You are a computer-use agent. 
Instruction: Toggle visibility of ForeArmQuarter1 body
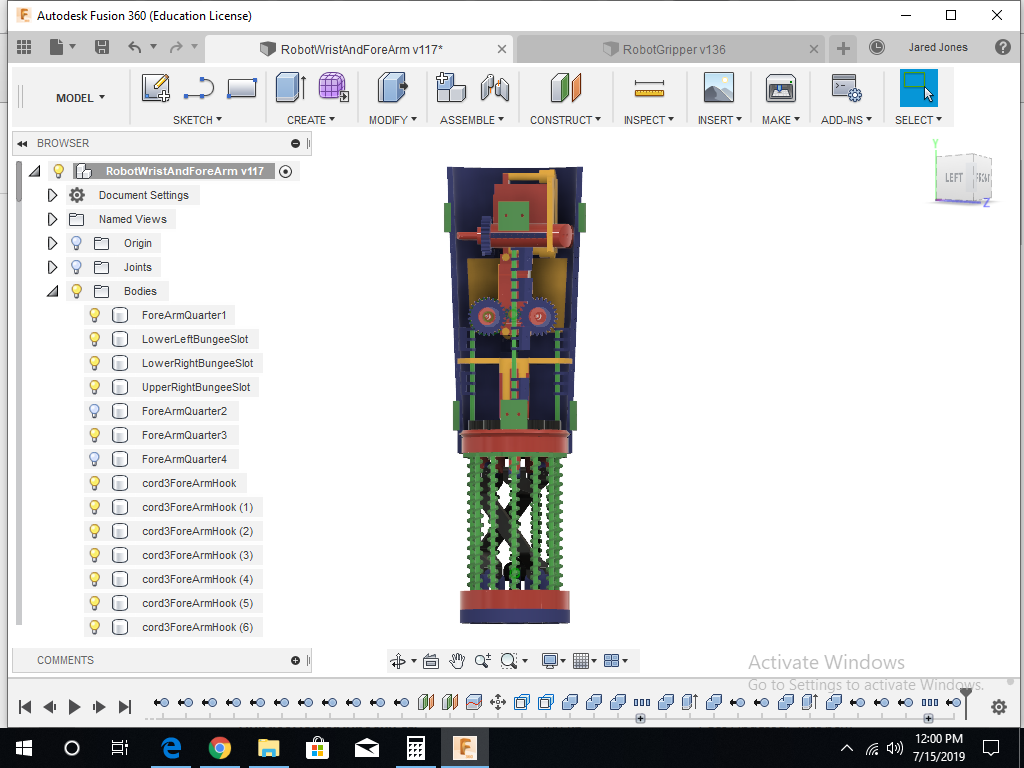[95, 315]
